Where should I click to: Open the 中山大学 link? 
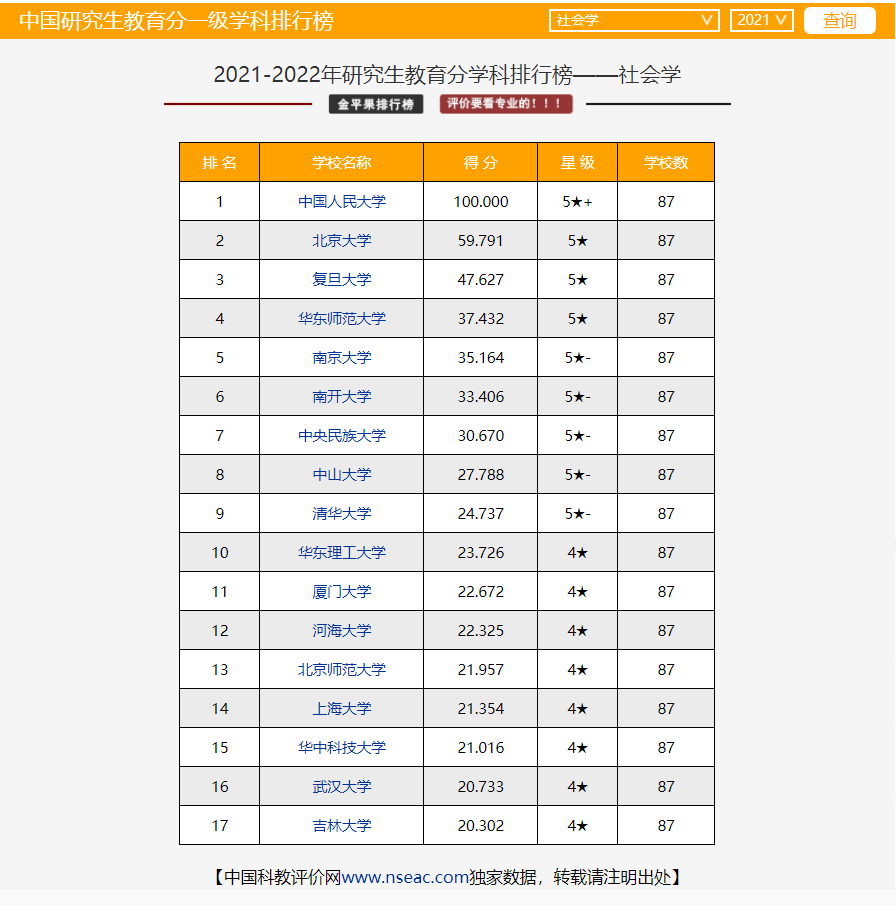tap(341, 475)
